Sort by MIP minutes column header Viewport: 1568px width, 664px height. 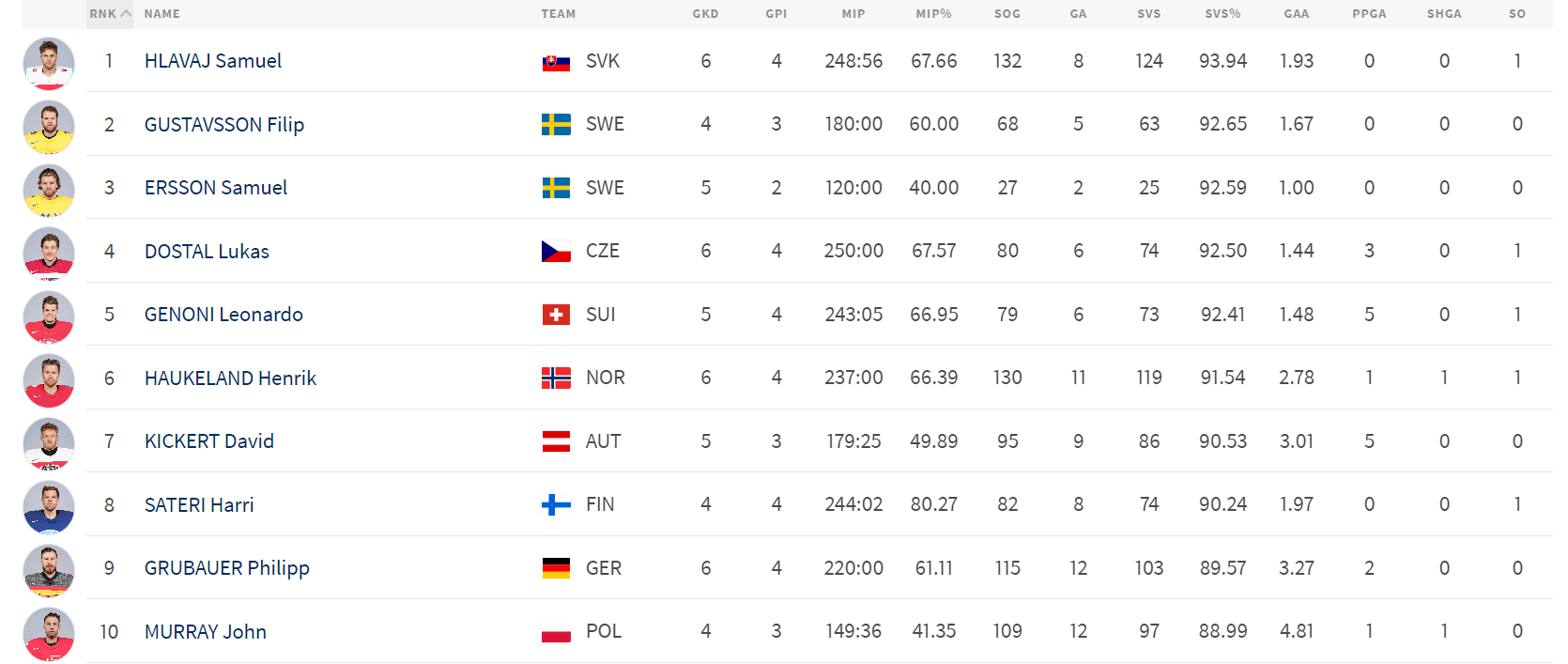pos(853,14)
